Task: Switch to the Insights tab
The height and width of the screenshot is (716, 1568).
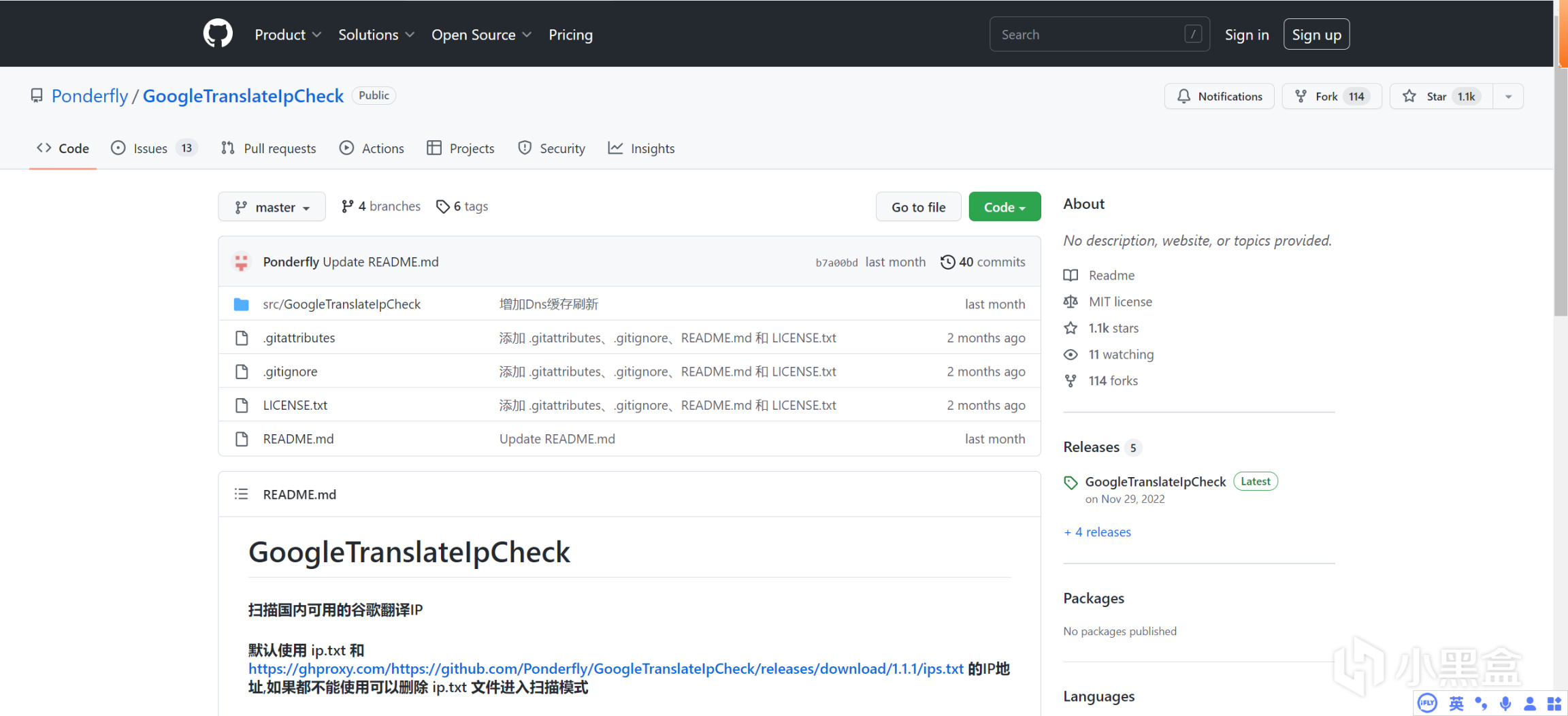Action: (x=642, y=148)
